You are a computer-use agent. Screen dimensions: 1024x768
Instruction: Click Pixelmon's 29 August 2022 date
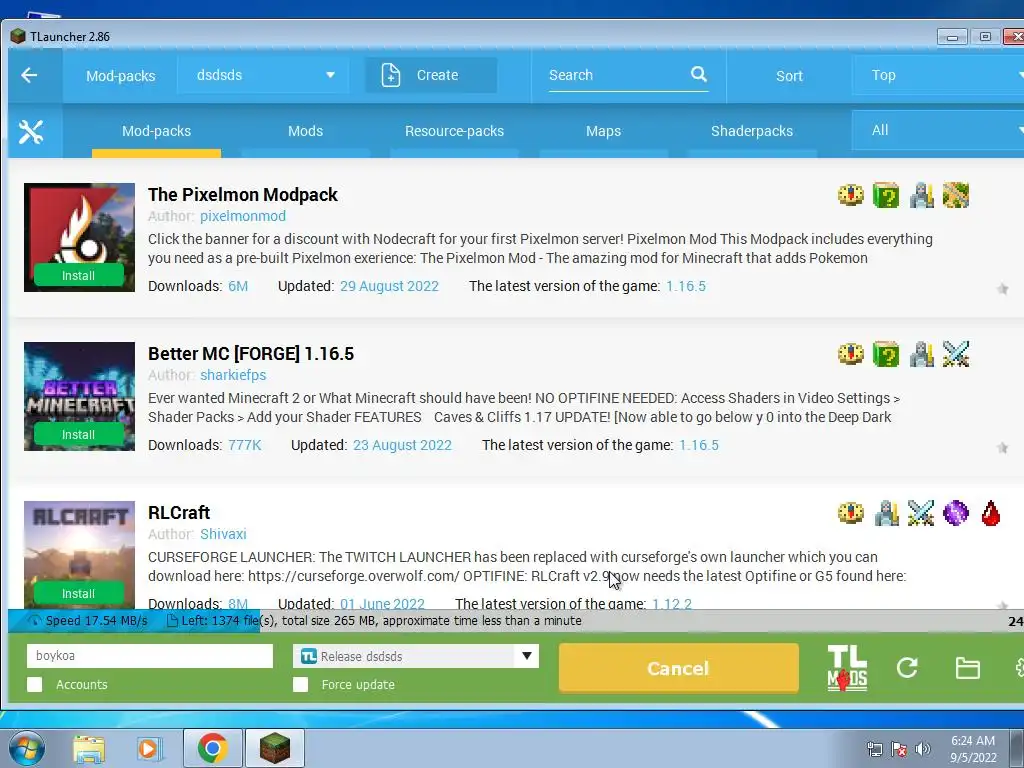pyautogui.click(x=389, y=286)
